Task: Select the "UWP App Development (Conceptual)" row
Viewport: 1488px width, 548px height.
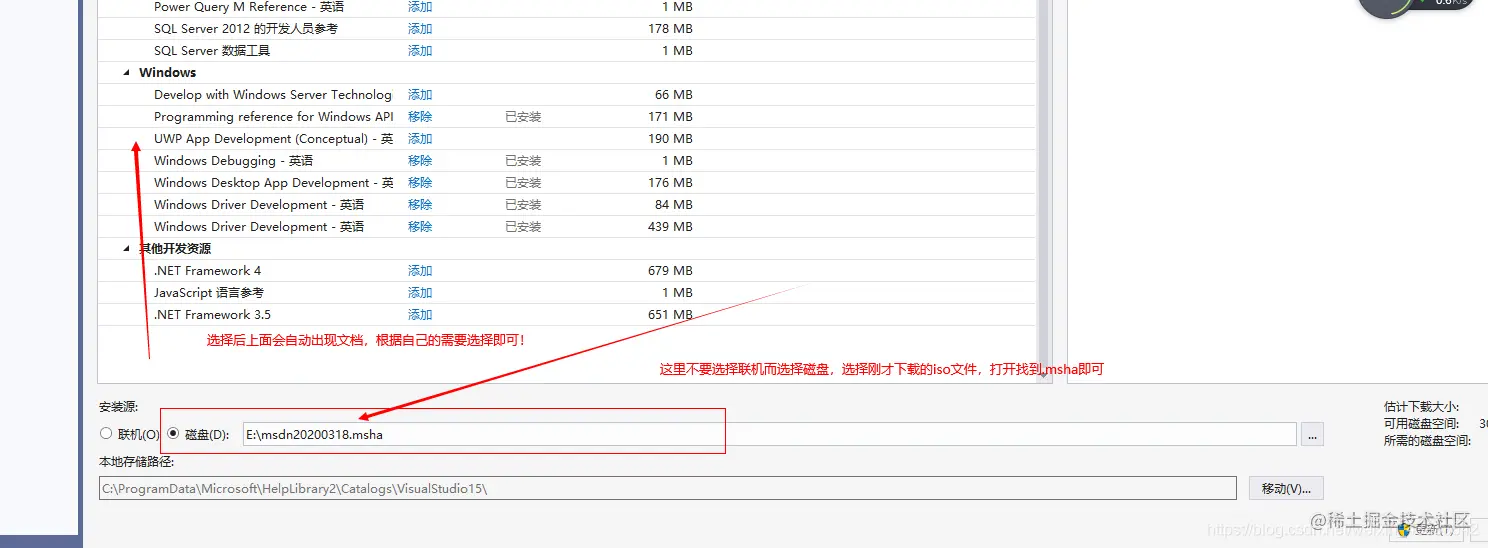Action: click(273, 139)
